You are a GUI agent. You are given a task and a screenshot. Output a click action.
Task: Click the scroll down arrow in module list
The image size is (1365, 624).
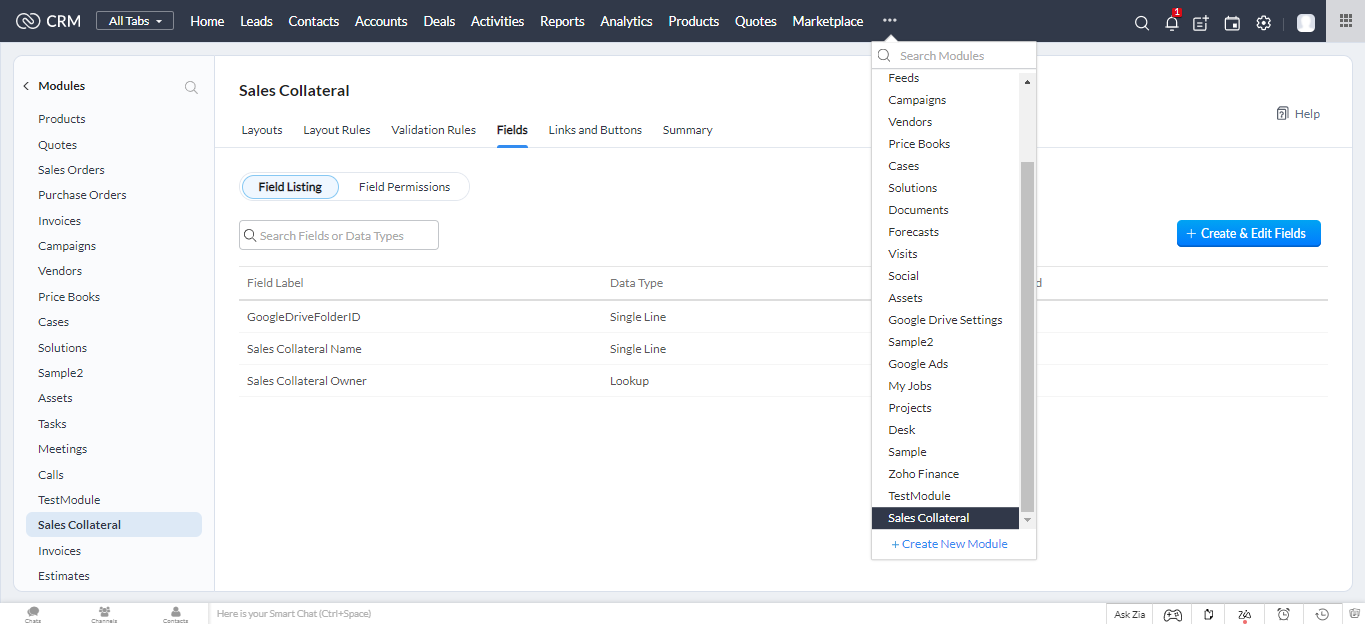click(x=1027, y=520)
